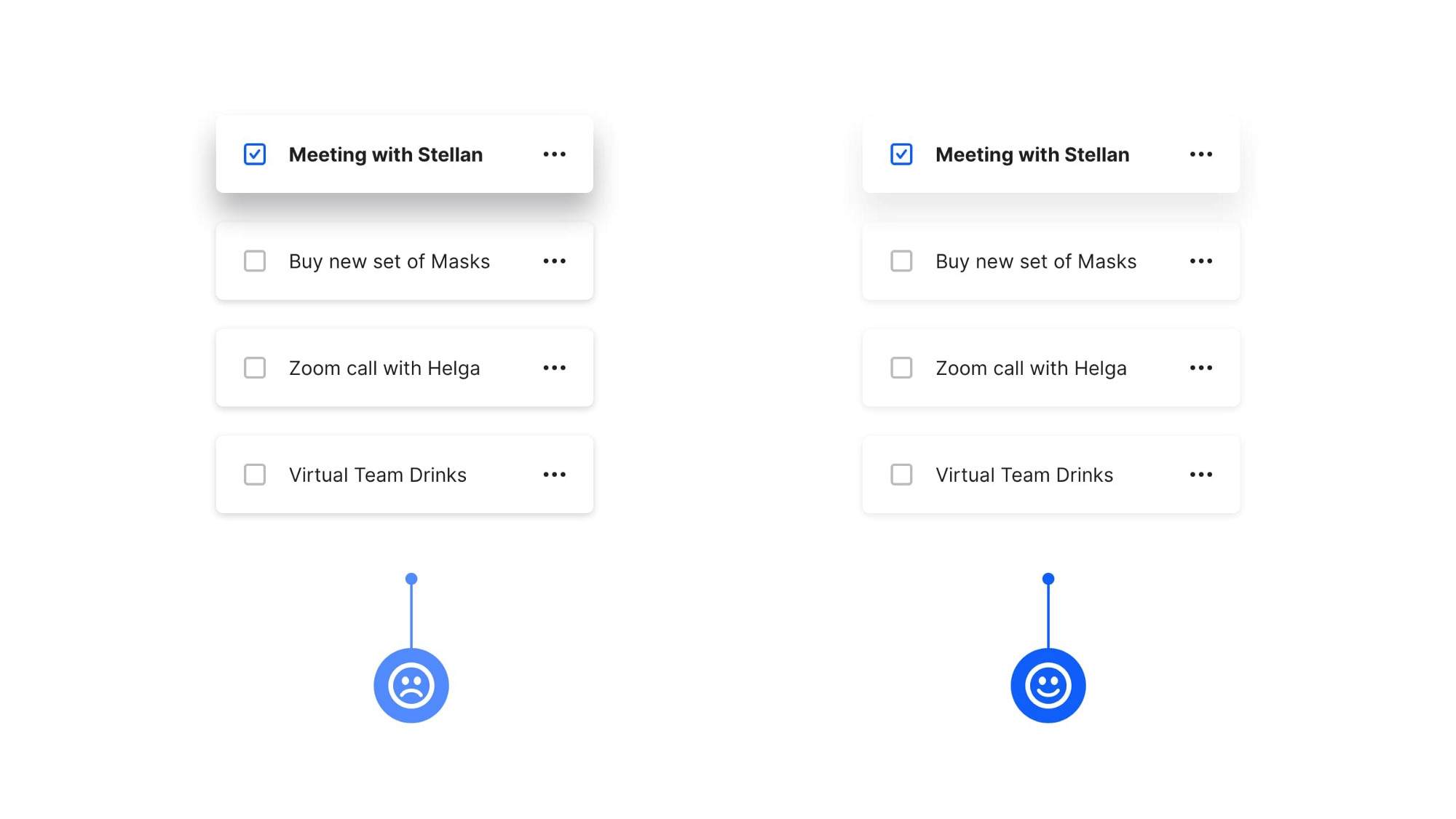This screenshot has height=819, width=1456.
Task: Open three-dot menu for left 'Virtual Team Drinks'
Action: coord(554,474)
